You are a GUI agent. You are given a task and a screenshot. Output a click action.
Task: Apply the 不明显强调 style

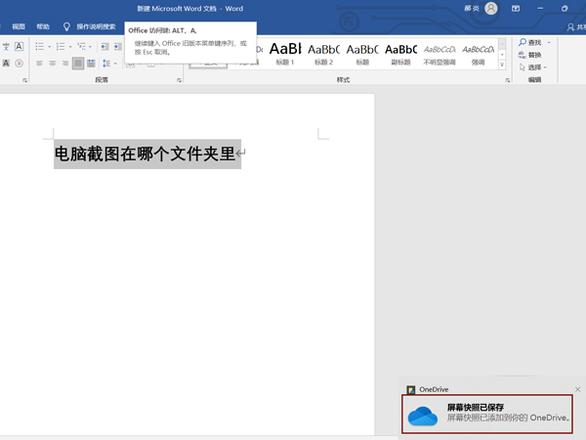pos(440,54)
